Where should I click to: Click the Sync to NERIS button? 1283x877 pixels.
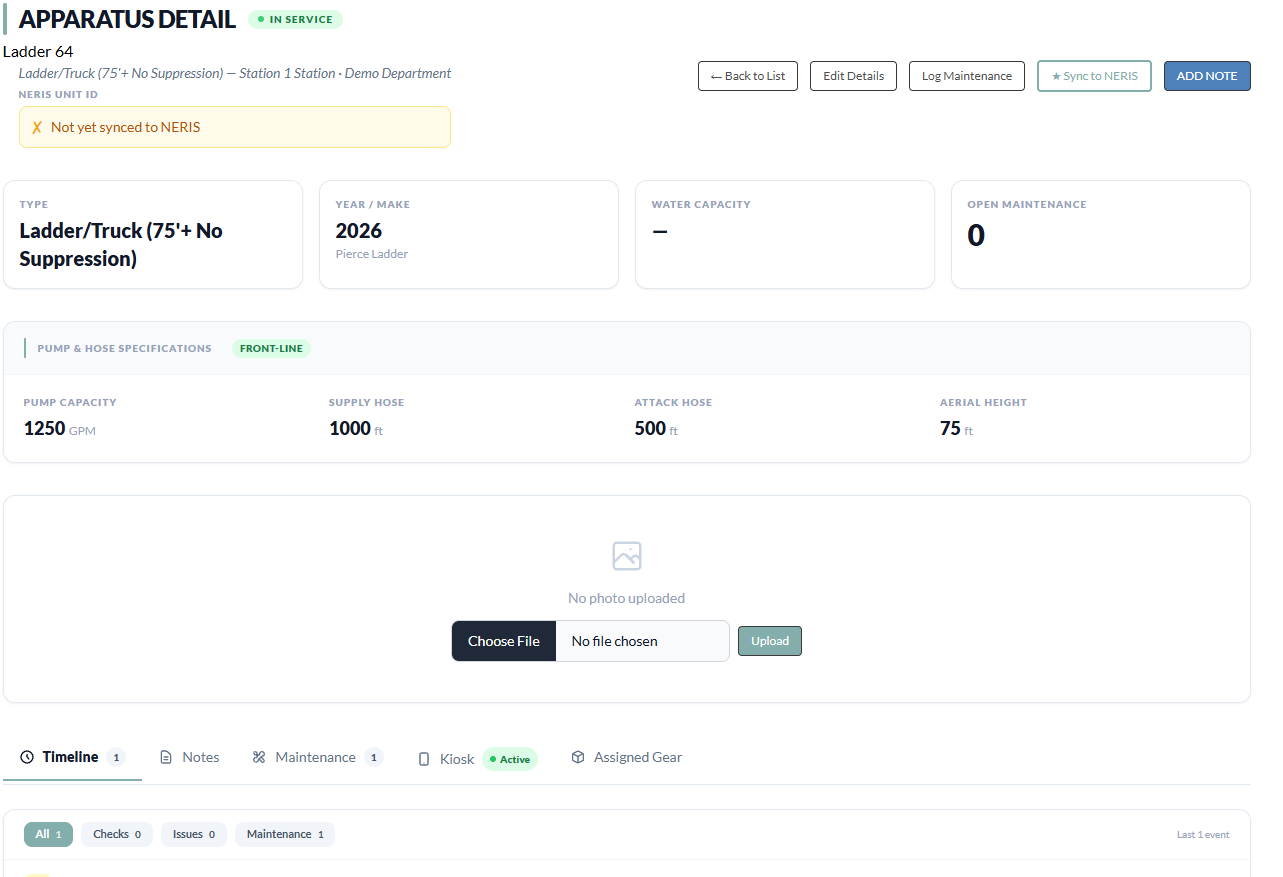[1095, 76]
